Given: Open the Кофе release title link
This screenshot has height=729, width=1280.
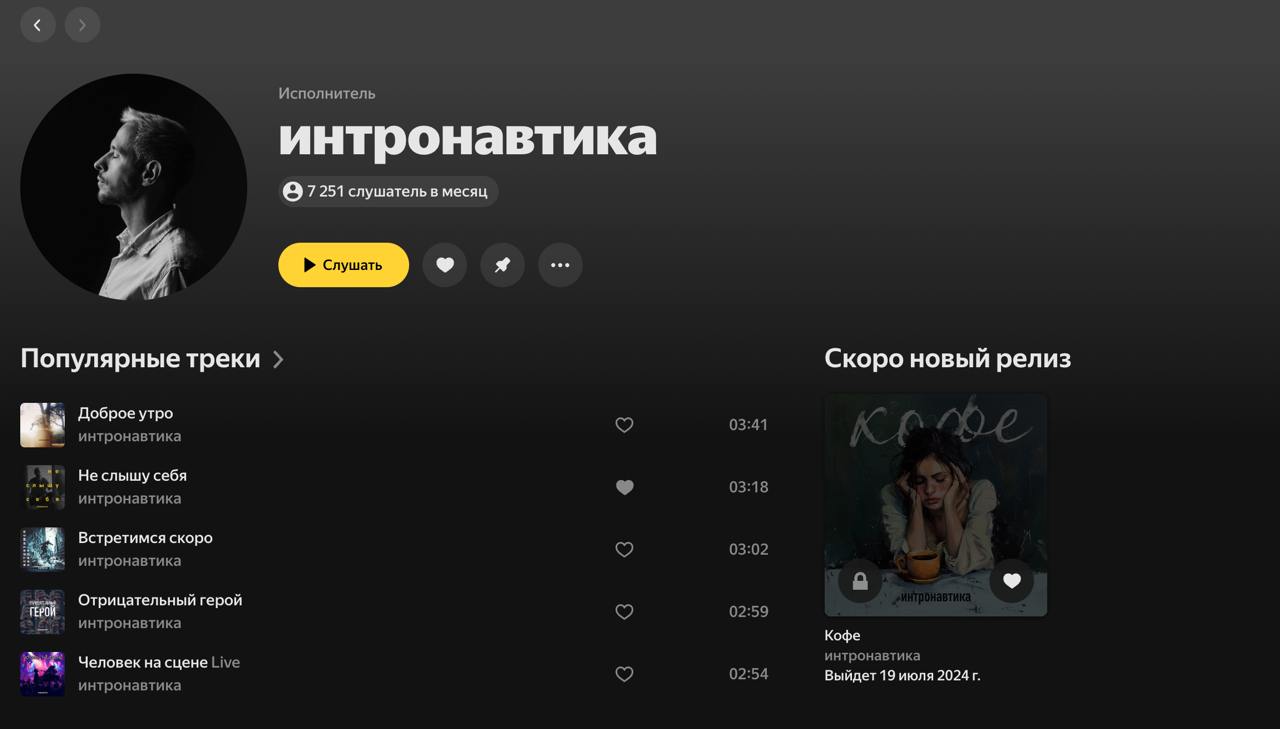Looking at the screenshot, I should [842, 635].
